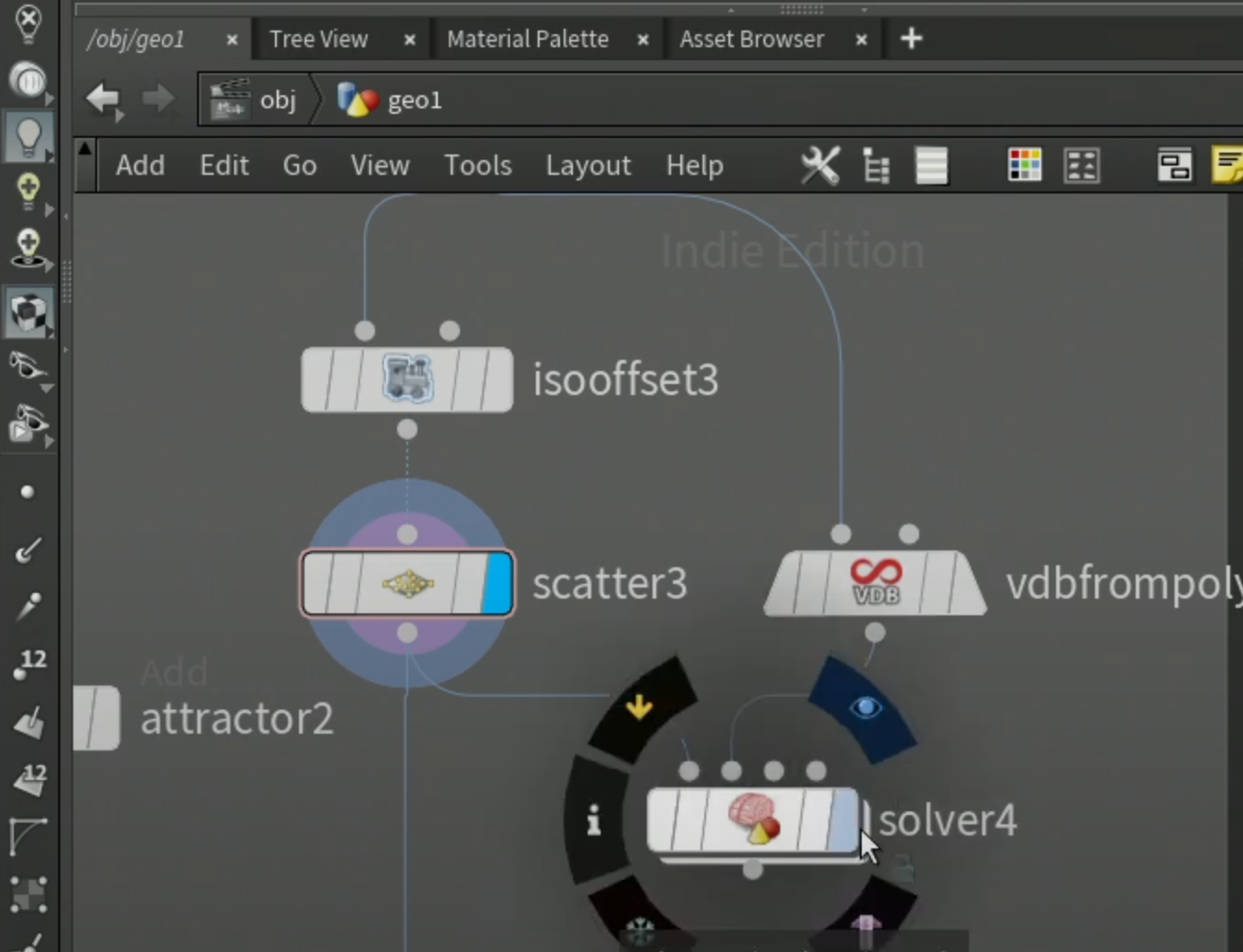Open the Layout menu
This screenshot has width=1243, height=952.
(588, 167)
